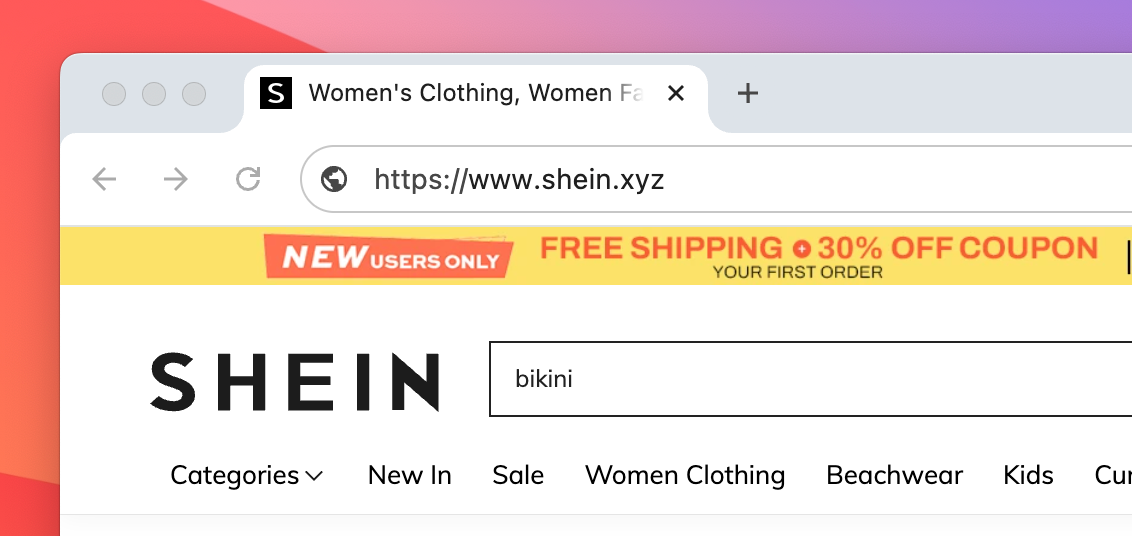Go back with the browser back arrow
Viewport: 1132px width, 536px height.
(104, 179)
